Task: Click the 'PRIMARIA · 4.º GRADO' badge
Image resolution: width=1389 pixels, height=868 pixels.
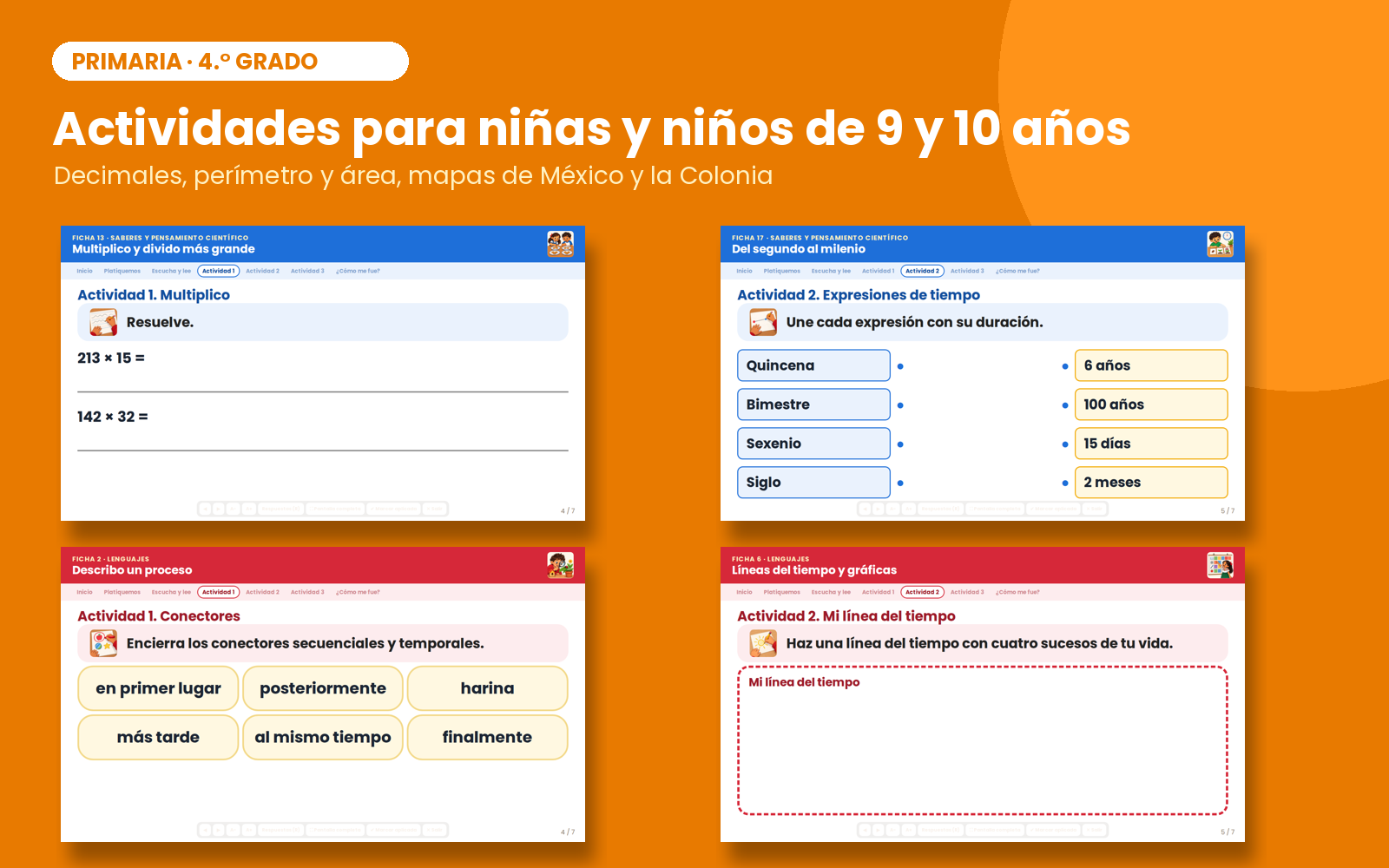Action: 230,62
